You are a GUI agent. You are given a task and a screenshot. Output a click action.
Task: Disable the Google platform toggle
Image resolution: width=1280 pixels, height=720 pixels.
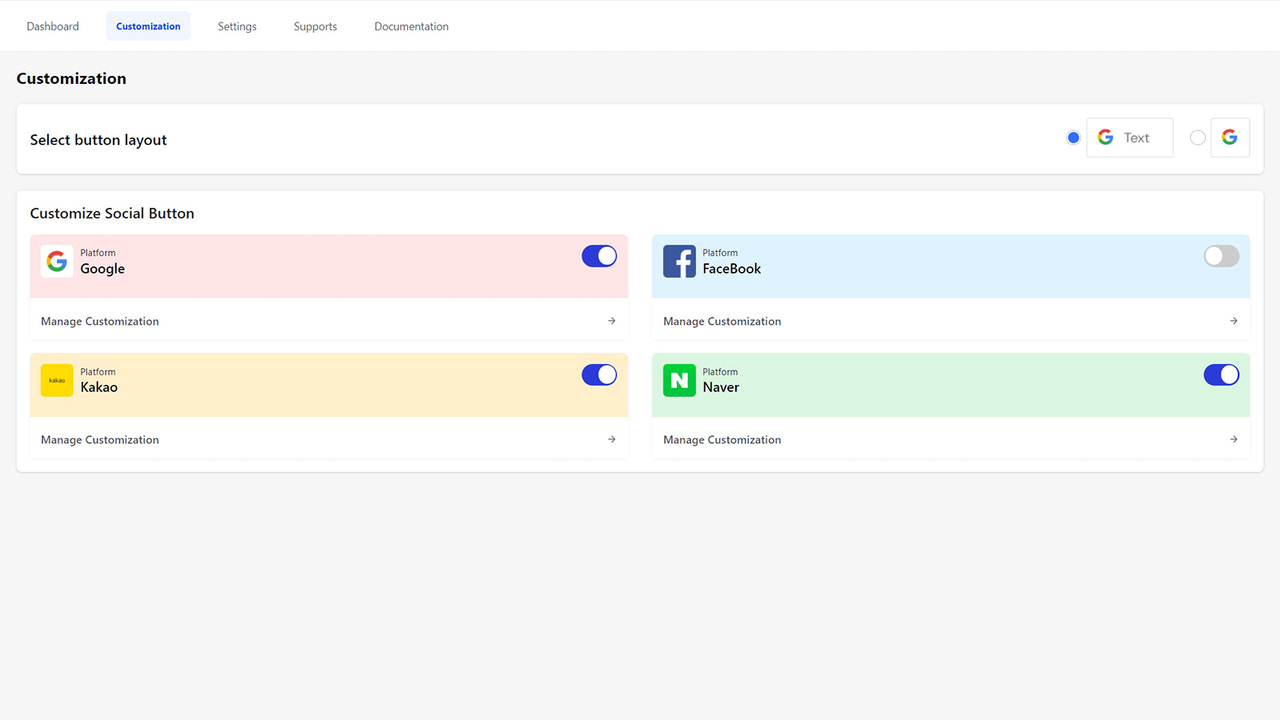click(599, 256)
